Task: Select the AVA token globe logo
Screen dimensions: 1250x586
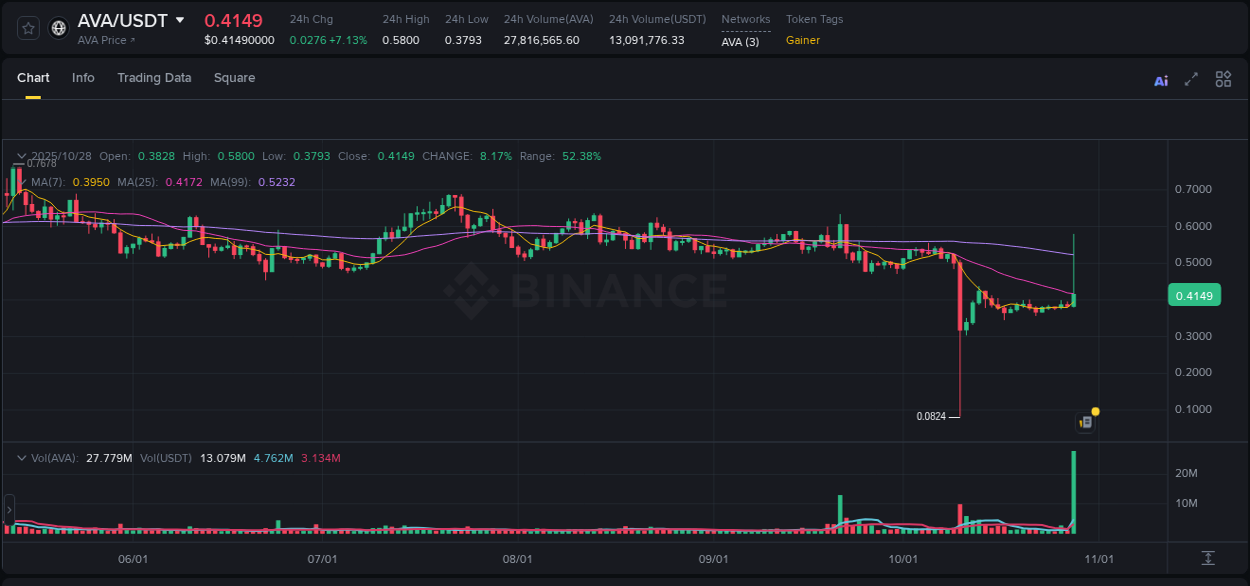Action: (57, 27)
